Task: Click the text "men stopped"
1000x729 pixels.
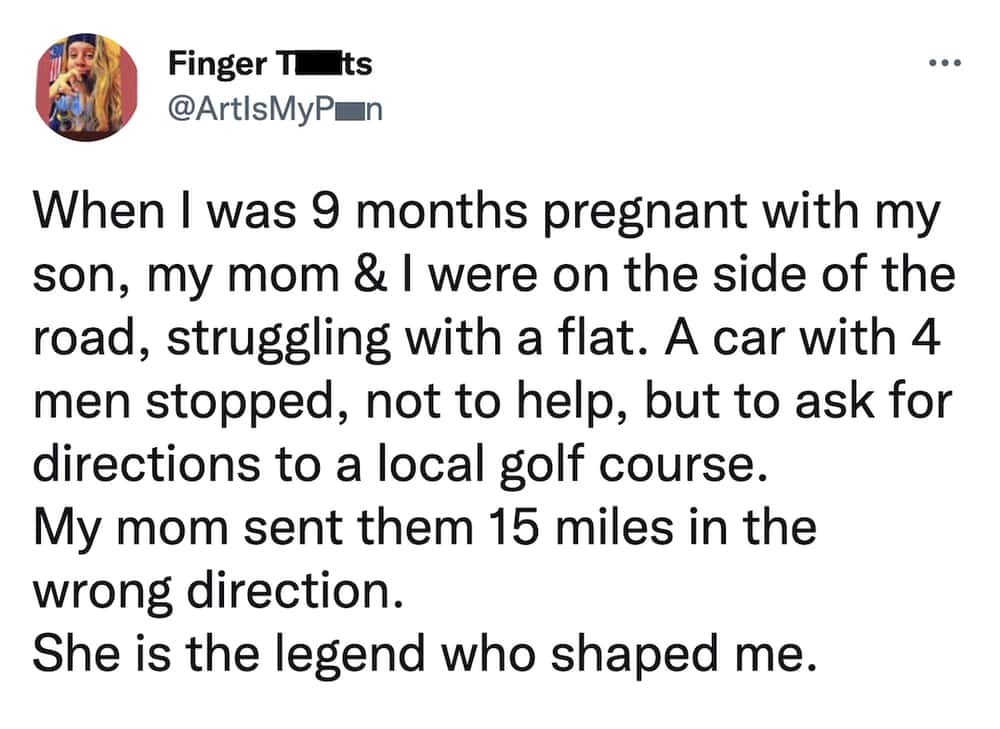Action: (183, 403)
